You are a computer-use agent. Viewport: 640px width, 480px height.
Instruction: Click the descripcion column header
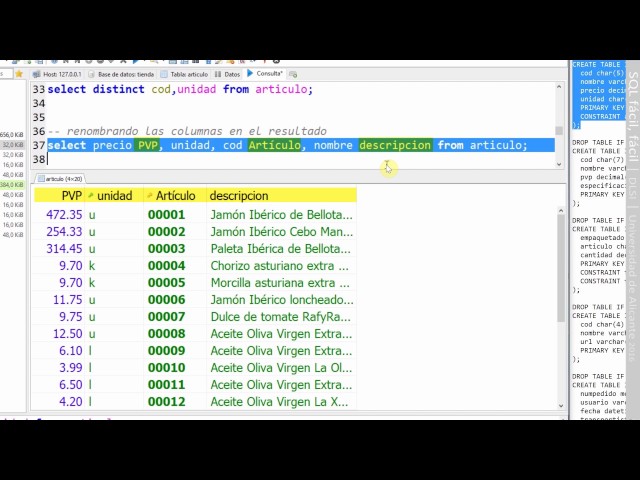point(239,196)
